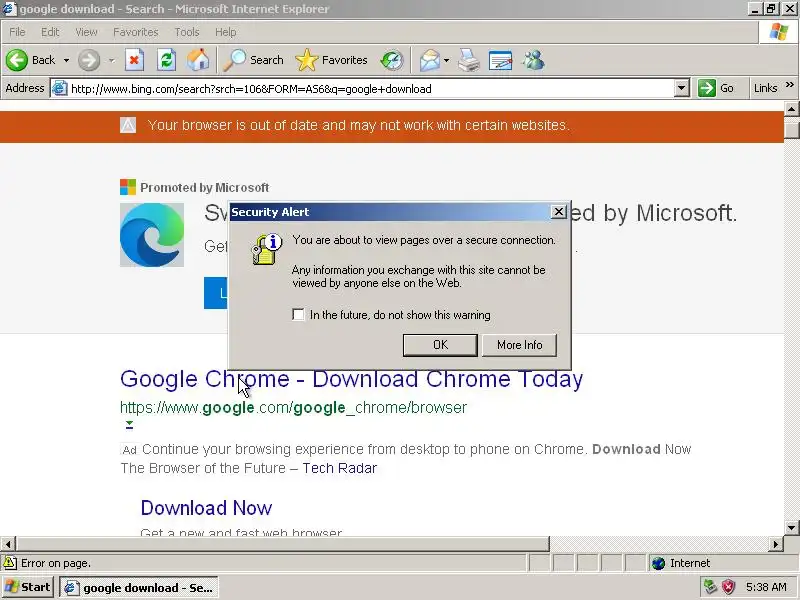Image resolution: width=800 pixels, height=600 pixels.
Task: Click the Edit page icon
Action: [501, 60]
